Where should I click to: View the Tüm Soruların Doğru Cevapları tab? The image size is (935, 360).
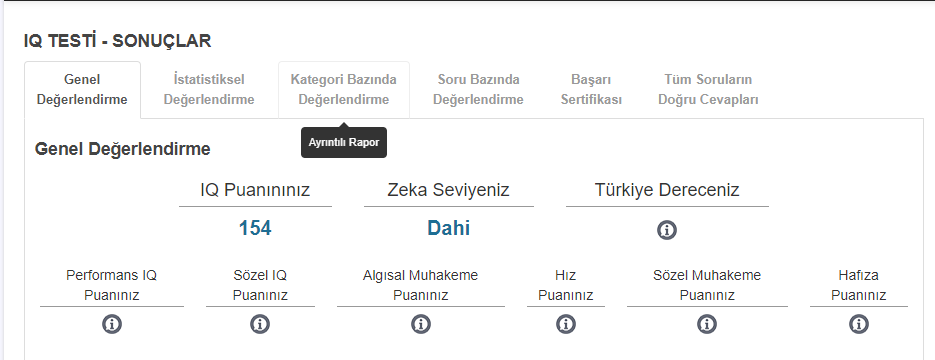708,89
